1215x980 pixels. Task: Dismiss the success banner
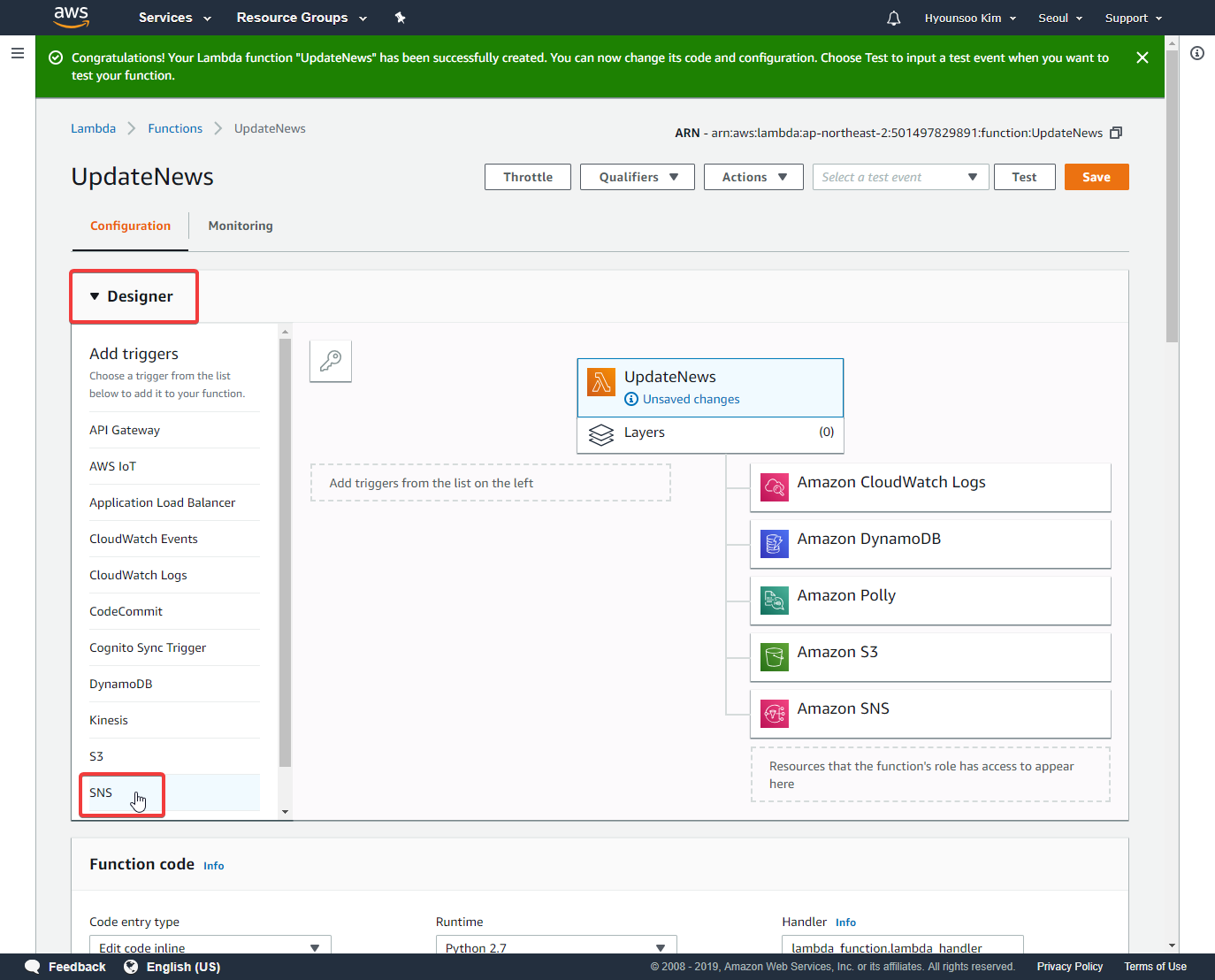1142,57
